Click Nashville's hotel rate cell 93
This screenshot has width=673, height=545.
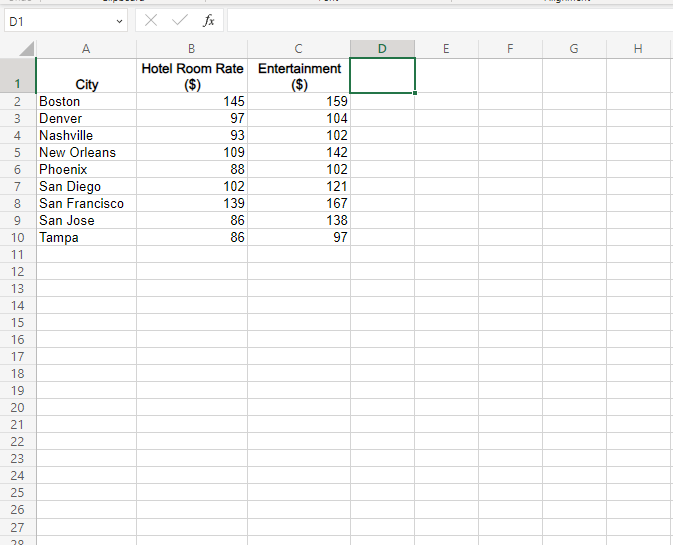pyautogui.click(x=192, y=136)
